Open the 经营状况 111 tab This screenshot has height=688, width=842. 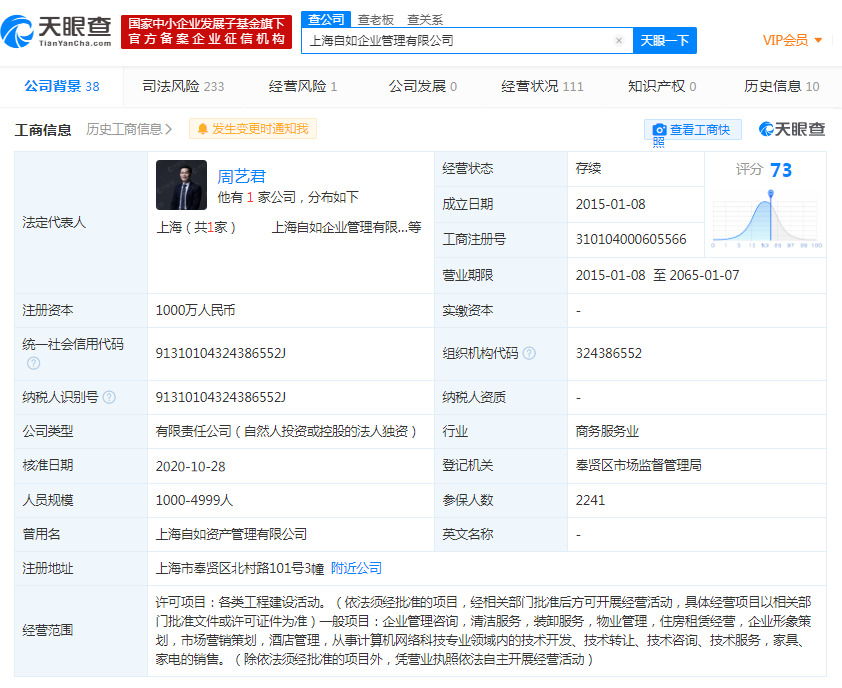[542, 86]
